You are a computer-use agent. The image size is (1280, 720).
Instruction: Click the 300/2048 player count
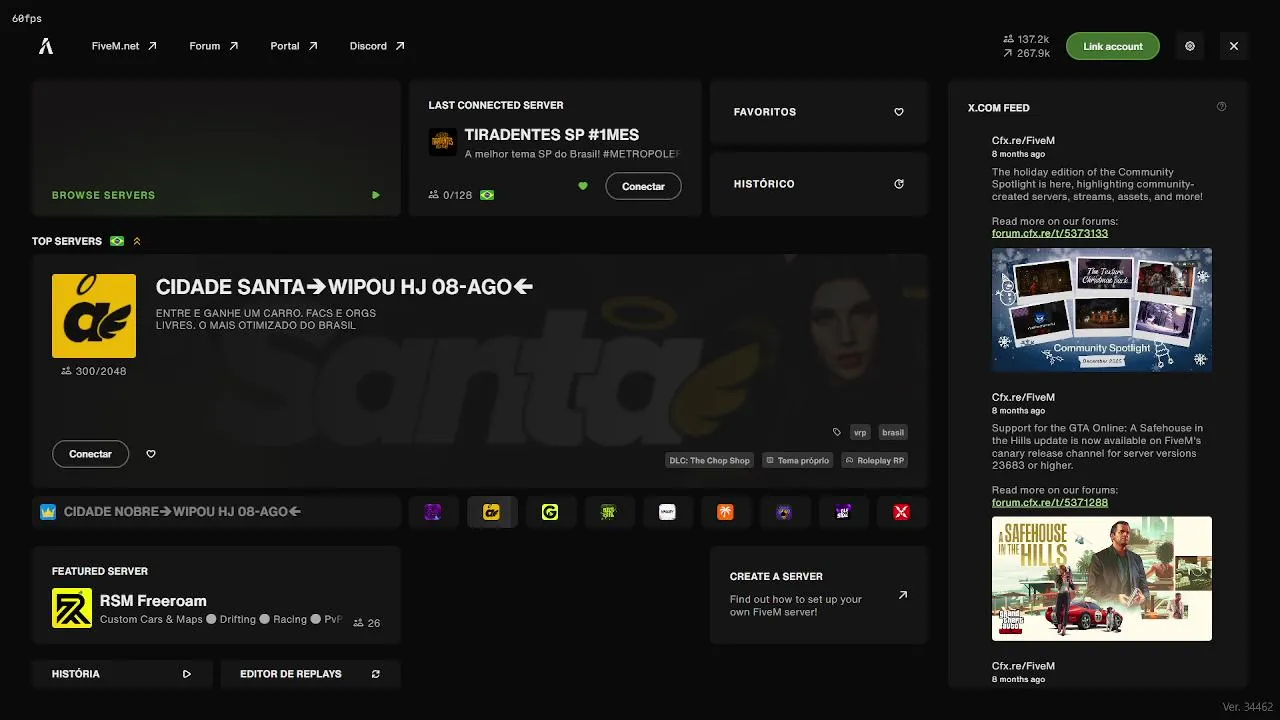coord(94,371)
